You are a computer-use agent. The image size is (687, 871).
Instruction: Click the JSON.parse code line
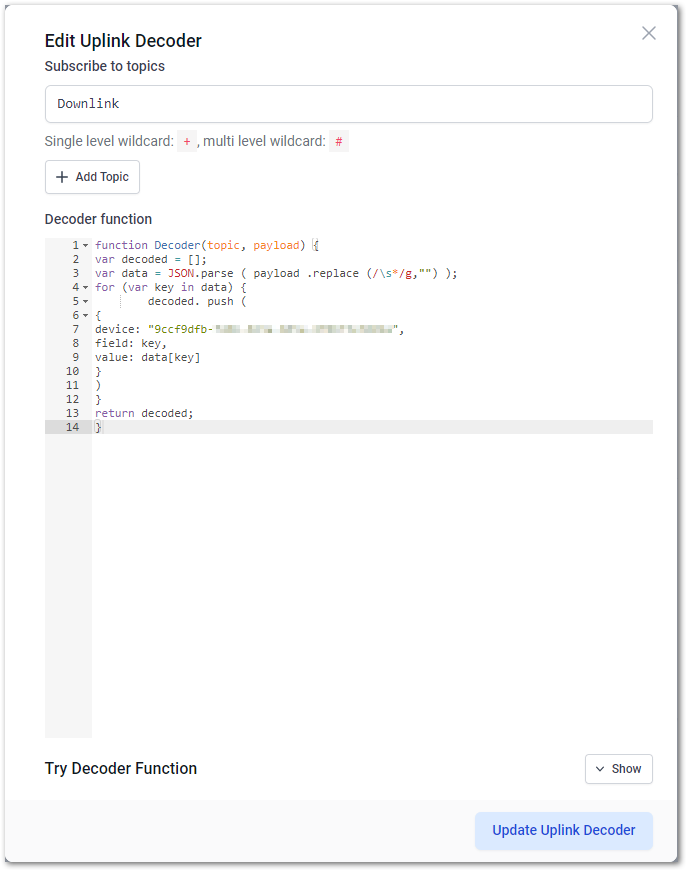tap(276, 273)
